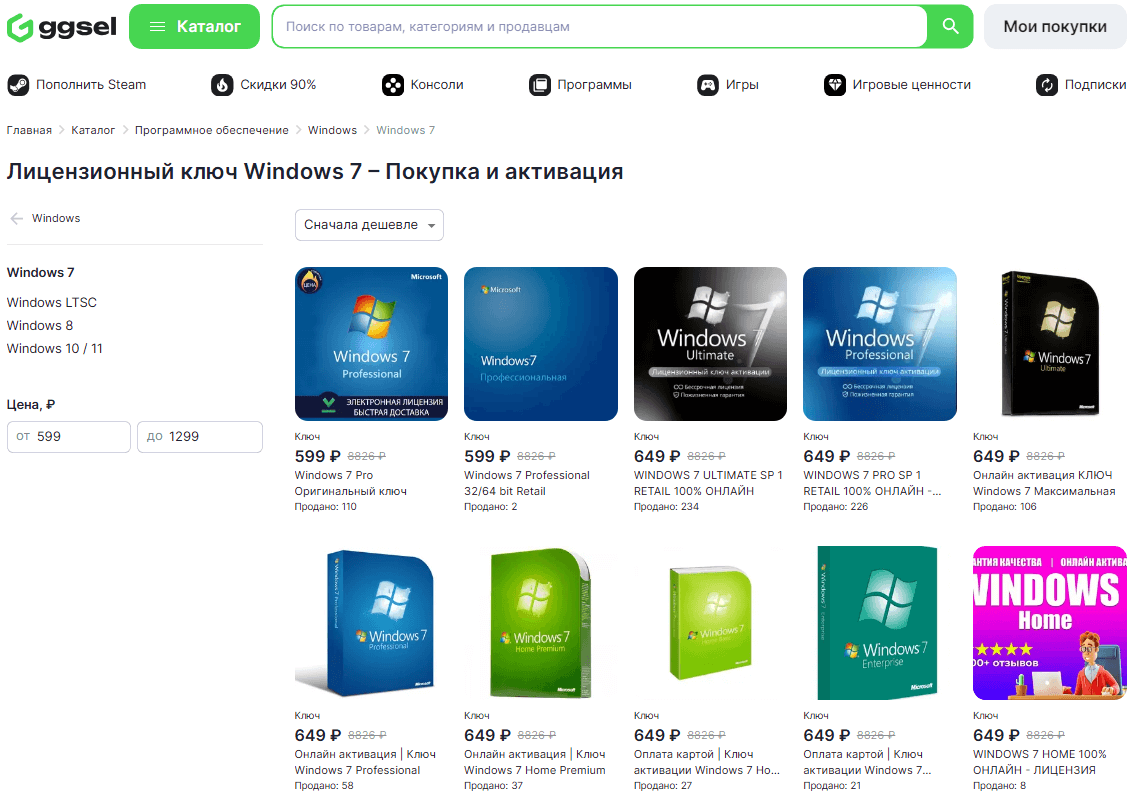Click the Скидки 90% flame icon
The image size is (1144, 806).
(222, 85)
